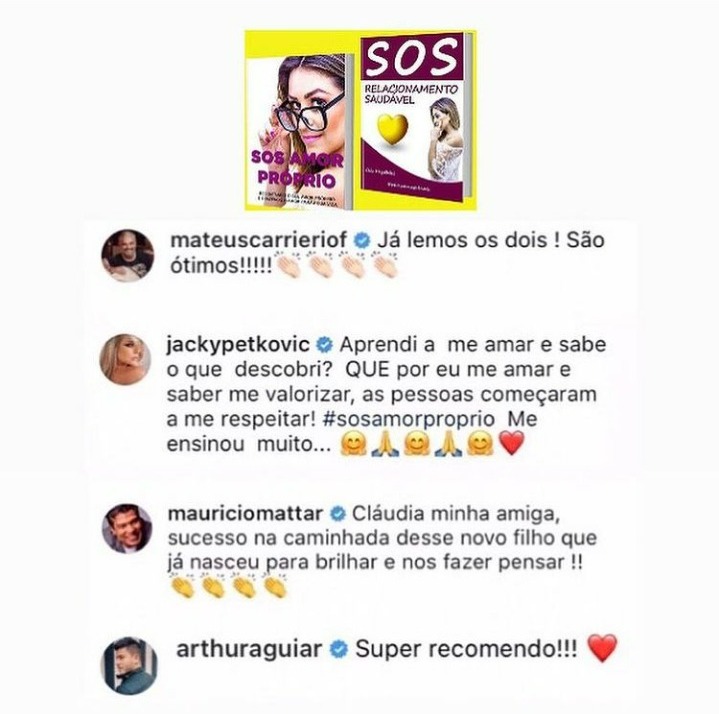Click the mateuscarrieriof username
Screen dimensions: 719x714
click(259, 240)
